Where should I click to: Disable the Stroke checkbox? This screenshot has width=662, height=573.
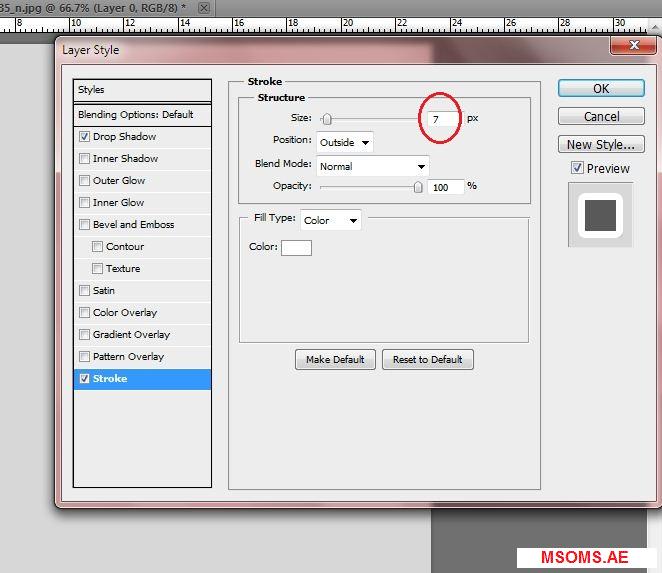[85, 379]
